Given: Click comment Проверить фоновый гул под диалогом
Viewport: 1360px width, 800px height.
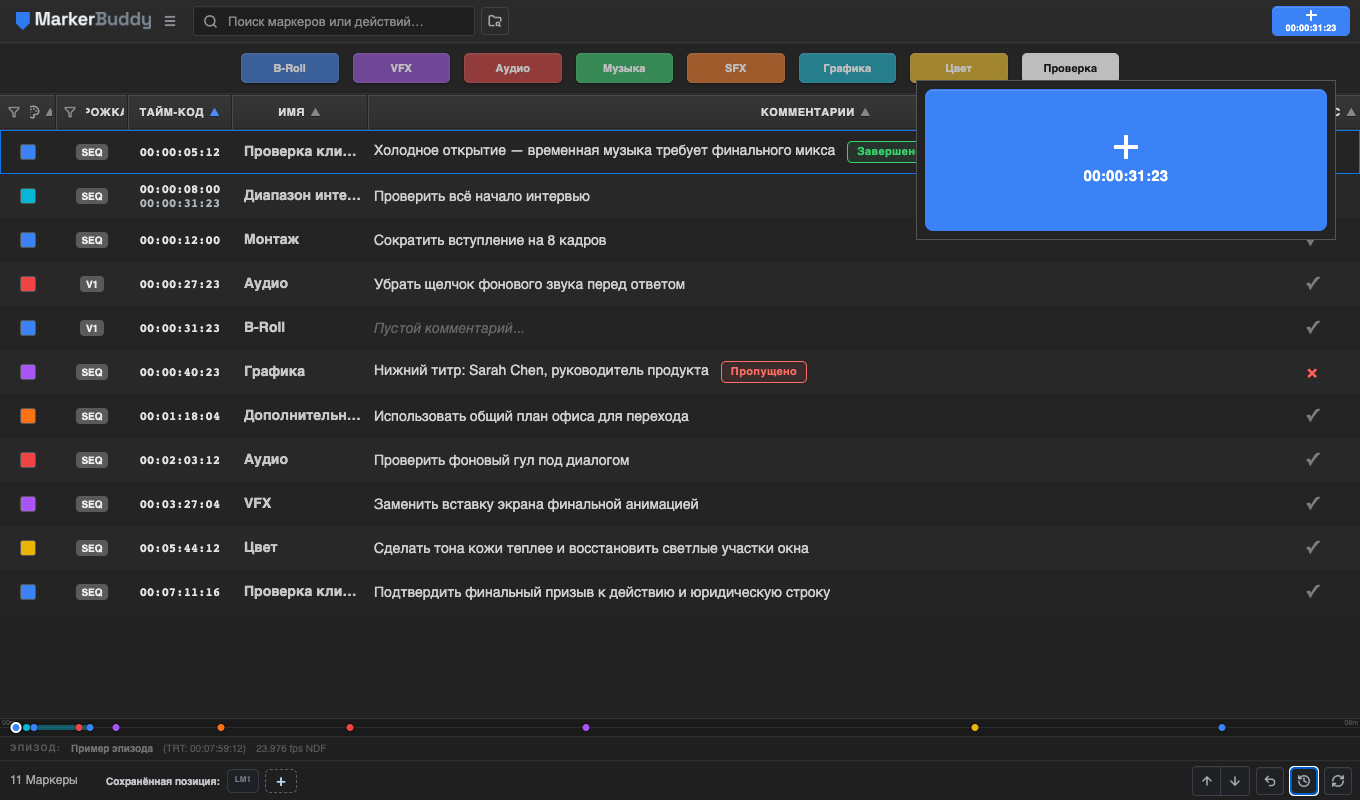Looking at the screenshot, I should tap(501, 460).
